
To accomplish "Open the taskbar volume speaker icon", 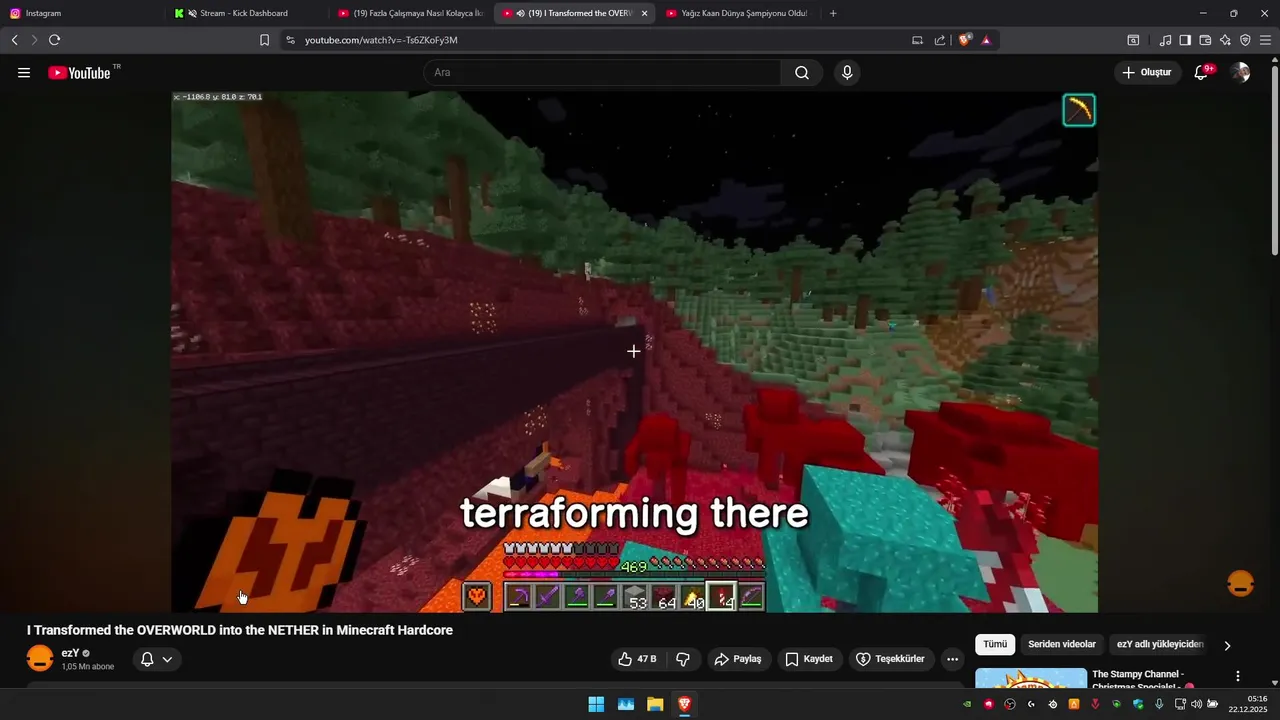I will coord(1196,704).
